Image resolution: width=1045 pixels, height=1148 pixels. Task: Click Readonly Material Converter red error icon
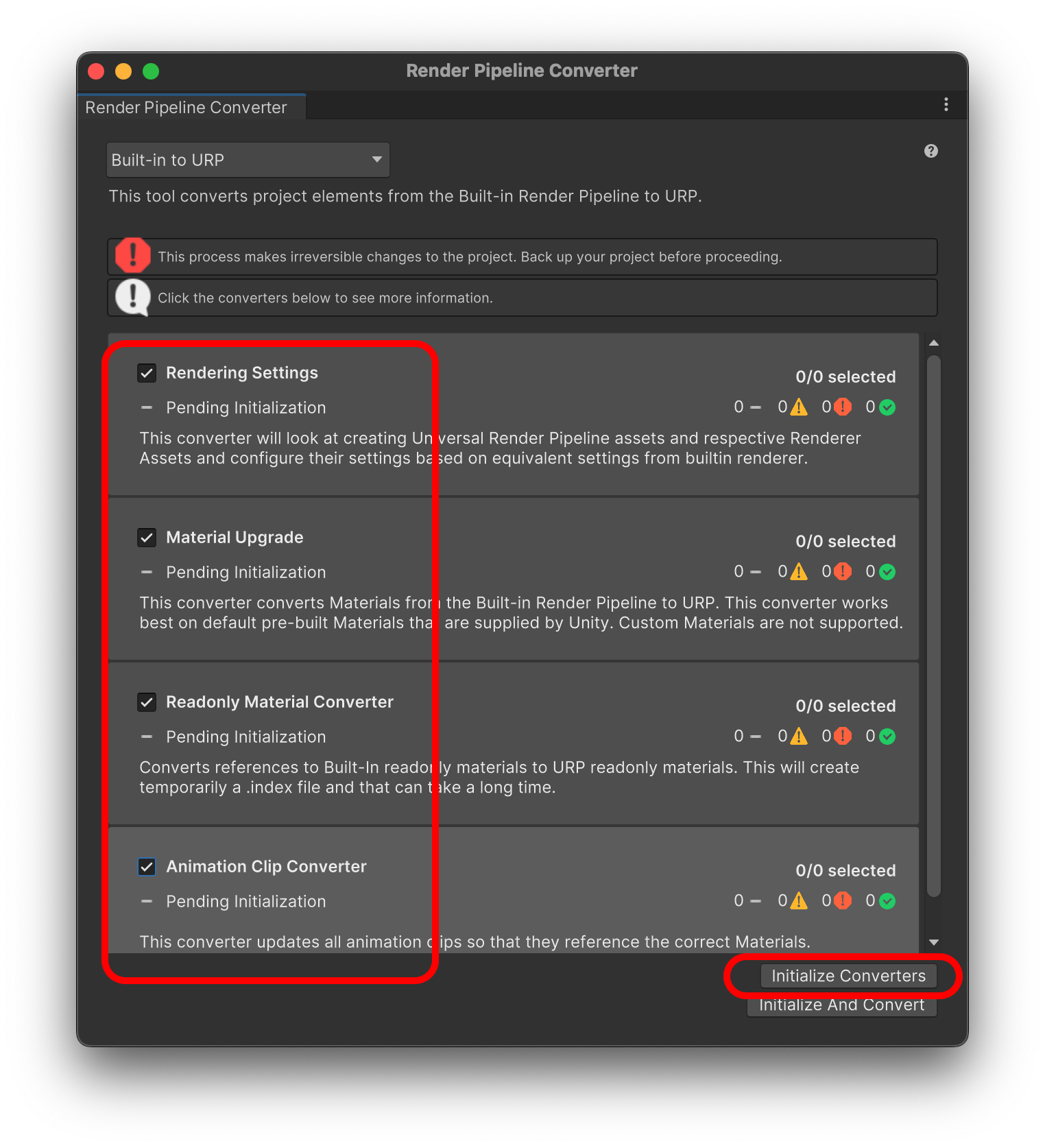click(843, 737)
